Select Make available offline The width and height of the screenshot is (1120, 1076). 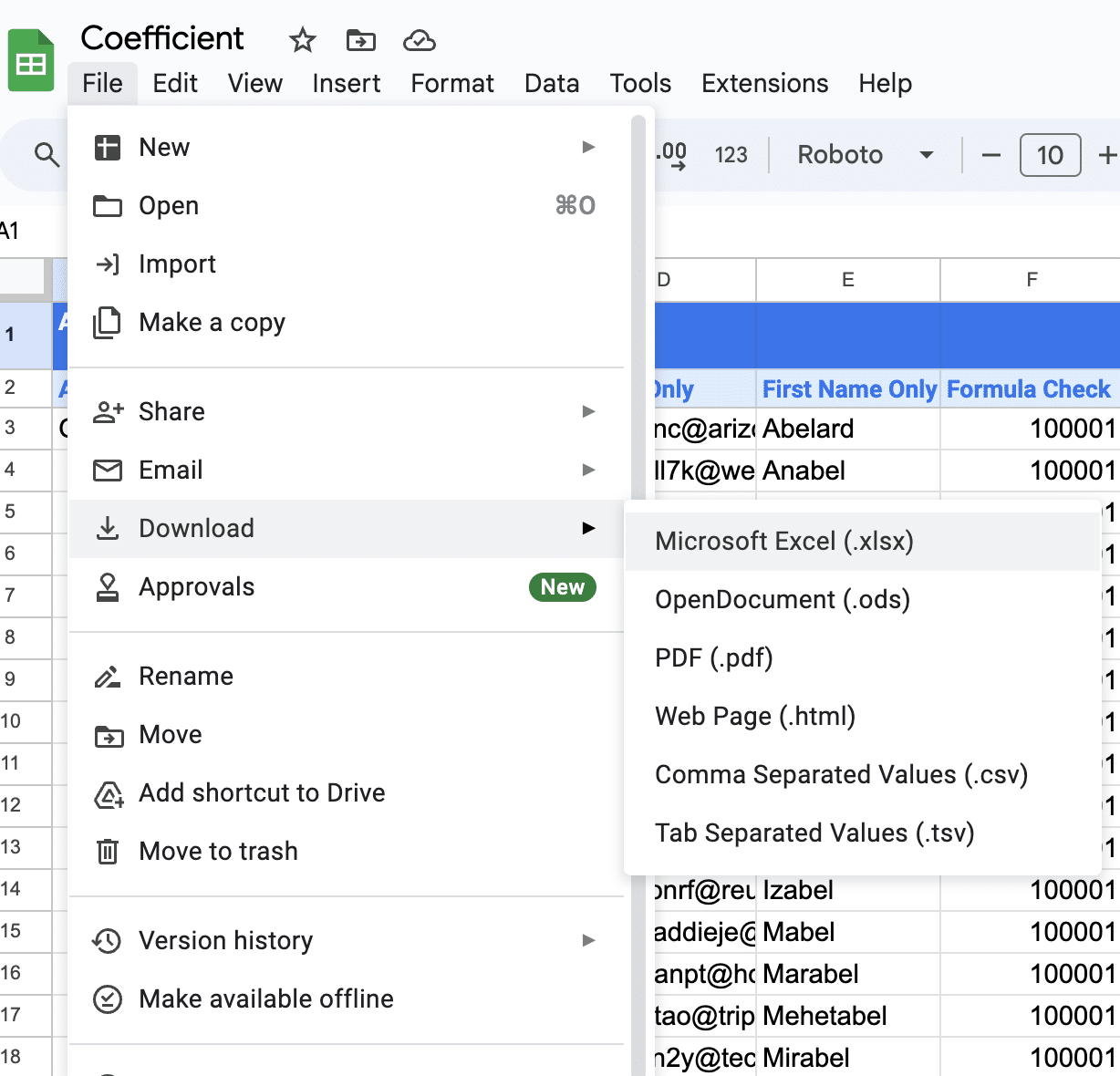click(347, 998)
